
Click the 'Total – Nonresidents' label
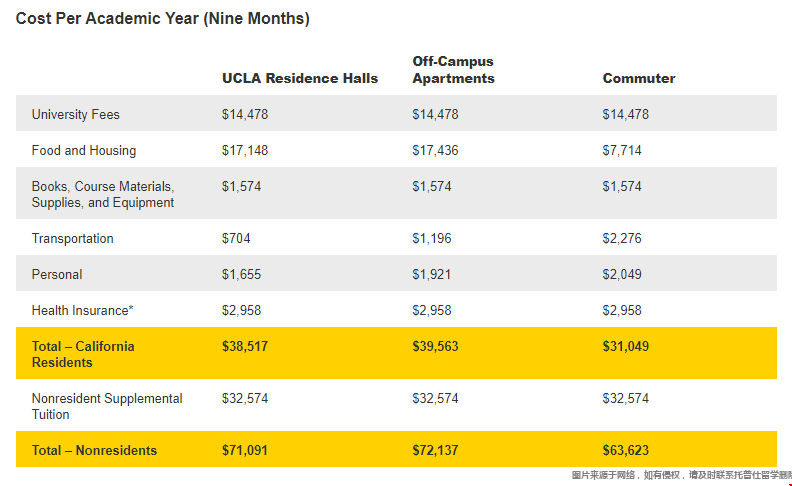[x=94, y=450]
